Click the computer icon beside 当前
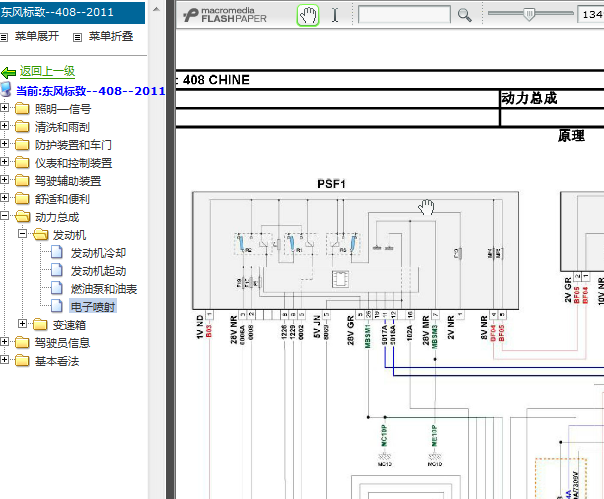This screenshot has width=604, height=499. pos(6,89)
